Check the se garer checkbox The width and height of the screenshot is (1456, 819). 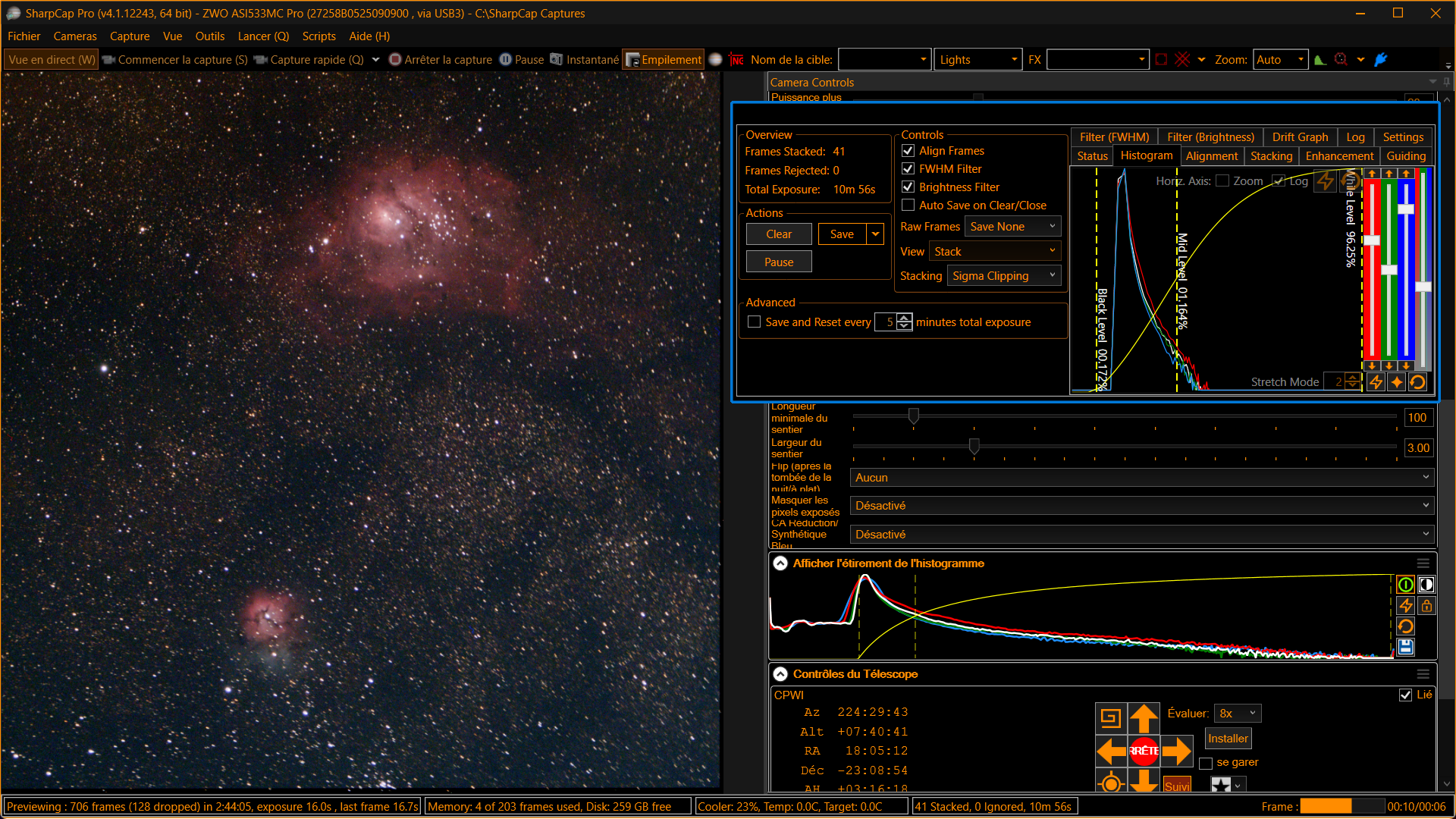[x=1206, y=763]
